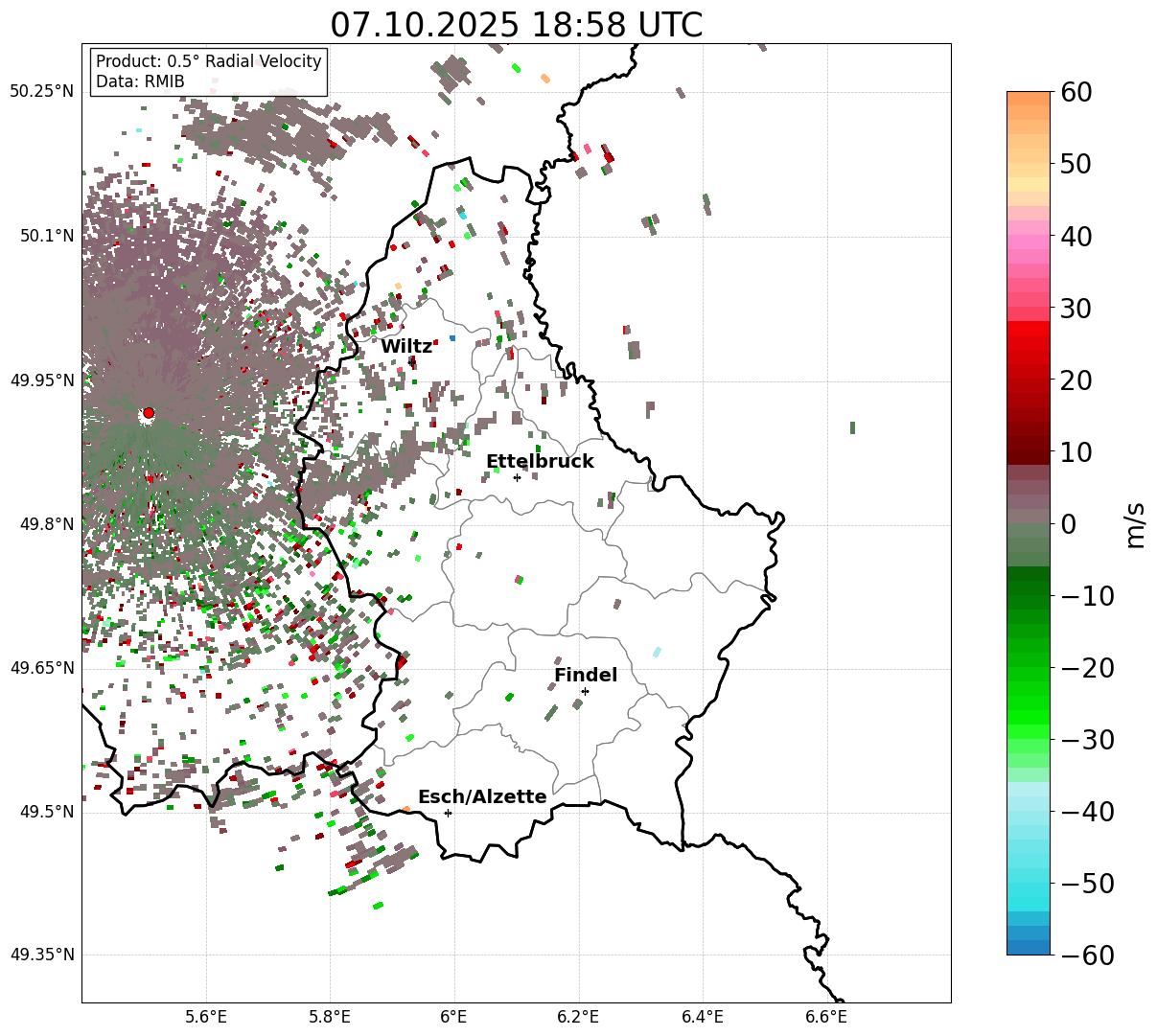Click the 49.65°N latitude label
Screen dimensions: 1157x1036
[x=42, y=668]
